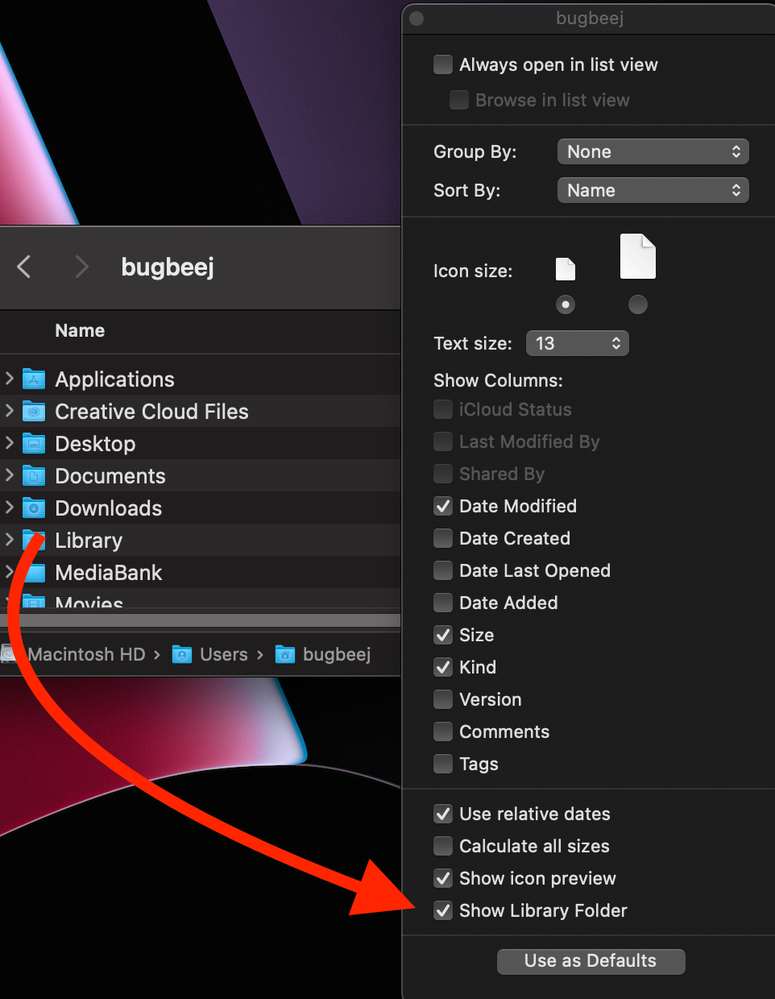Uncheck the Kind column
775x999 pixels.
click(443, 667)
